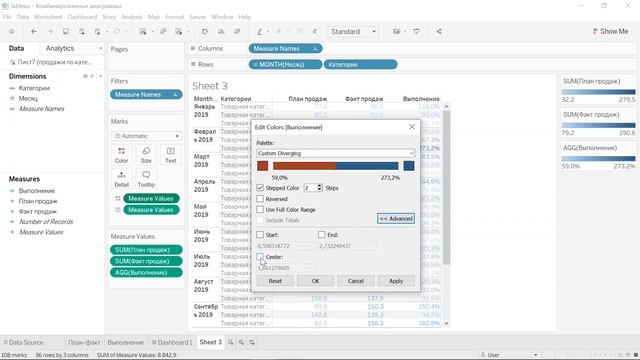This screenshot has height=360, width=640.
Task: Open the Analytics pane dropdown arrow
Action: click(x=100, y=48)
